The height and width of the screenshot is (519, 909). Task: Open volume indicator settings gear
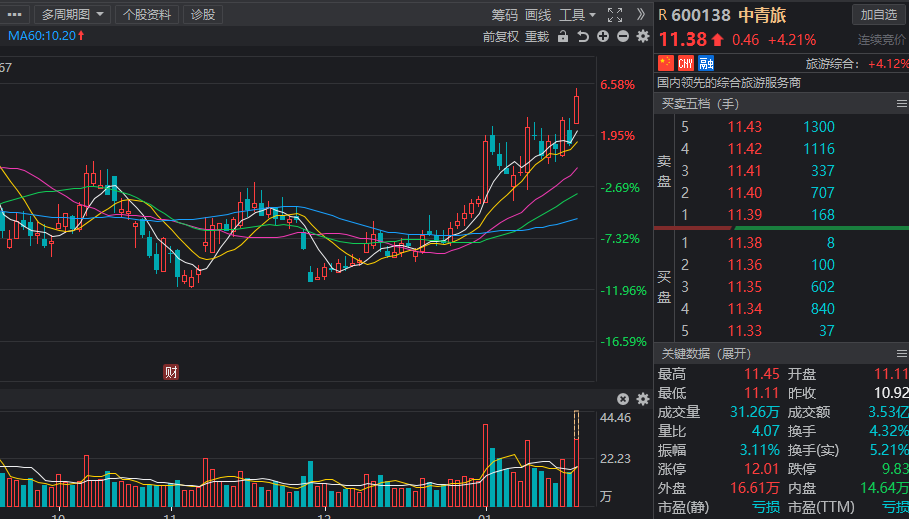pyautogui.click(x=642, y=399)
